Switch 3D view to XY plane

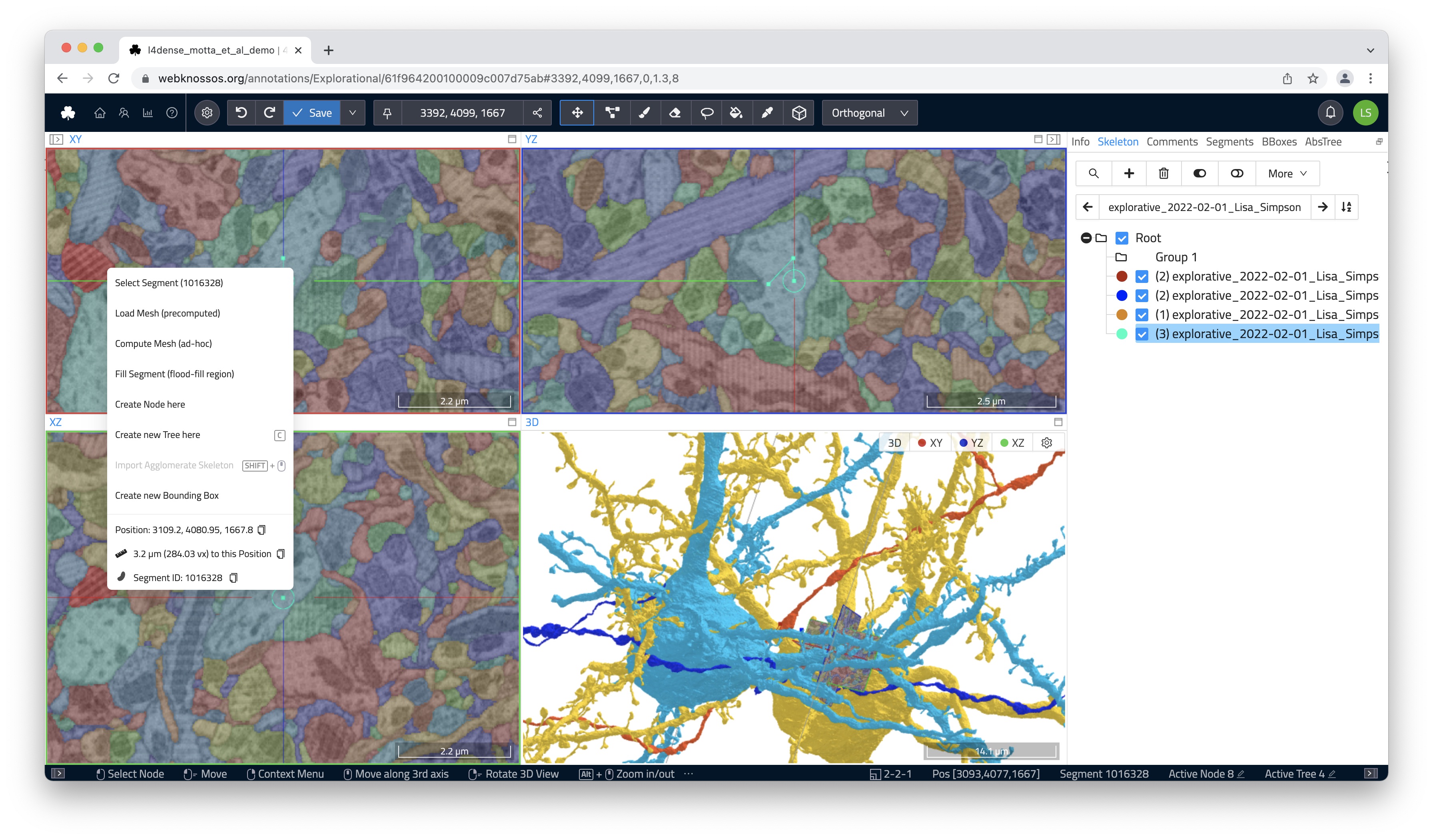(x=930, y=443)
